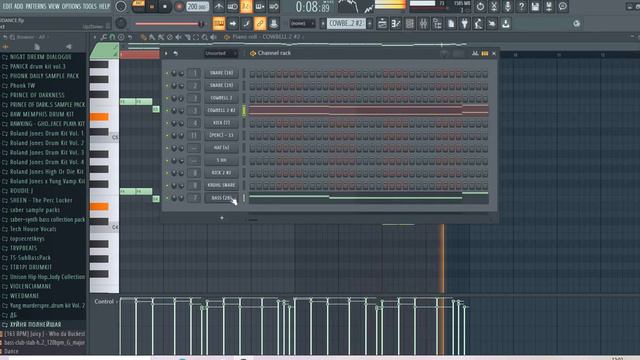Open the snap (none) dropdown in toolbar
This screenshot has width=640, height=360.
pos(302,24)
